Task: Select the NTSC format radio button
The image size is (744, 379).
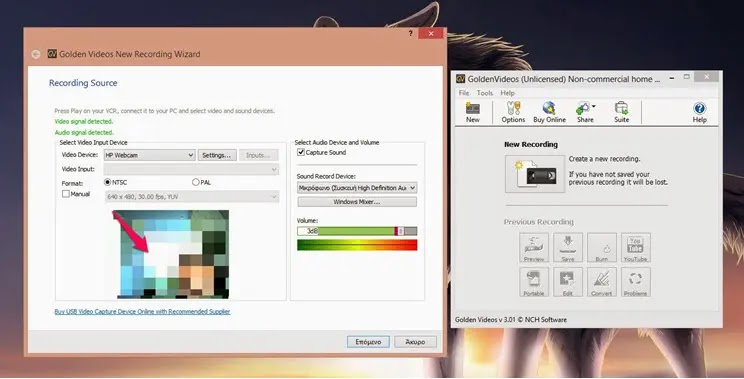Action: 107,182
